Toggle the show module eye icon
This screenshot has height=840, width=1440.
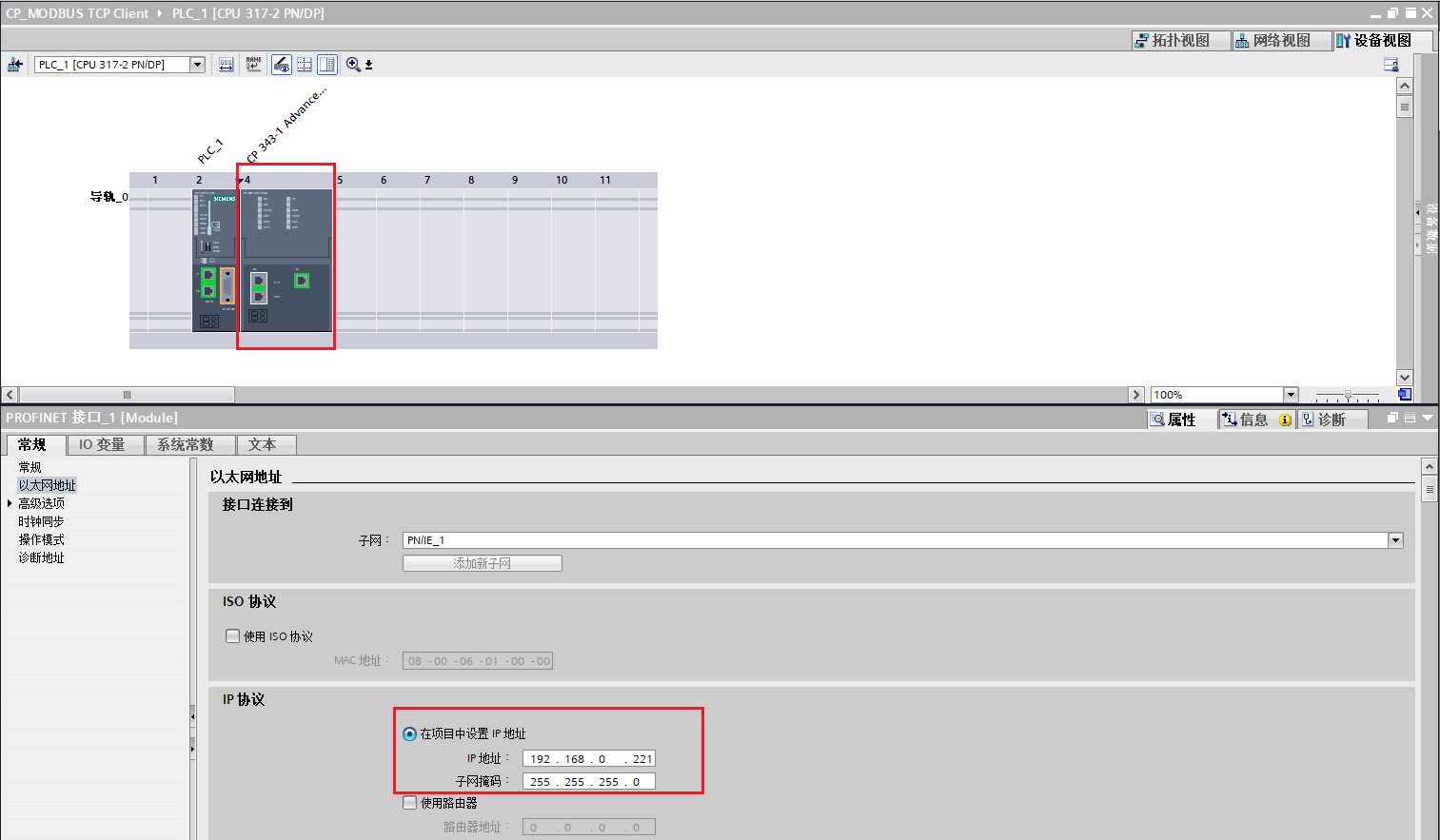282,65
